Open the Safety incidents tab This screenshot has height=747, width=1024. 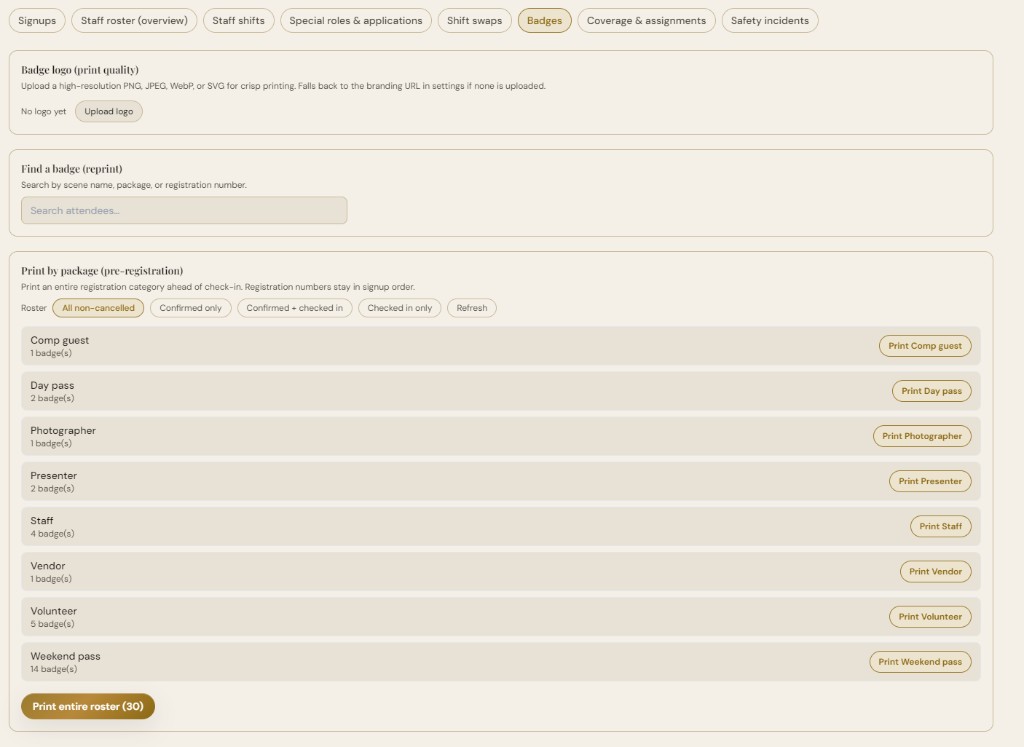tap(770, 20)
